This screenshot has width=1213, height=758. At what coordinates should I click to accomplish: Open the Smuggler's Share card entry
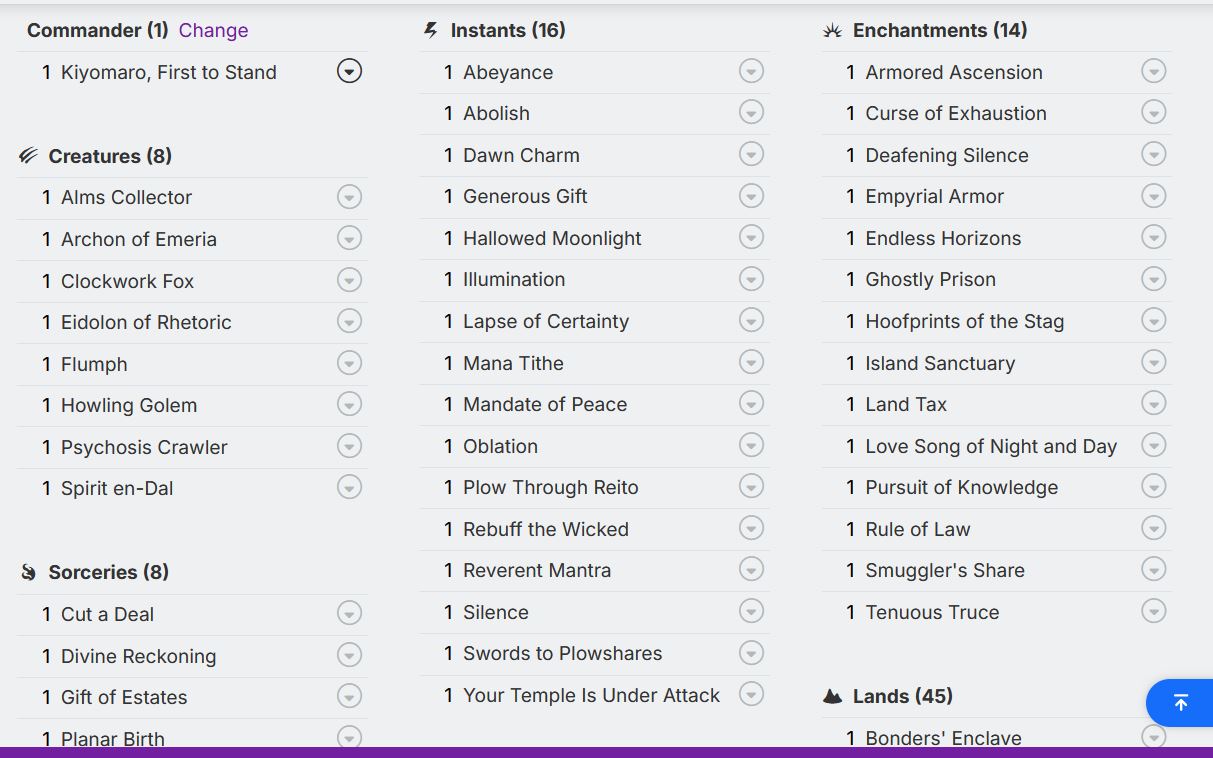(944, 570)
